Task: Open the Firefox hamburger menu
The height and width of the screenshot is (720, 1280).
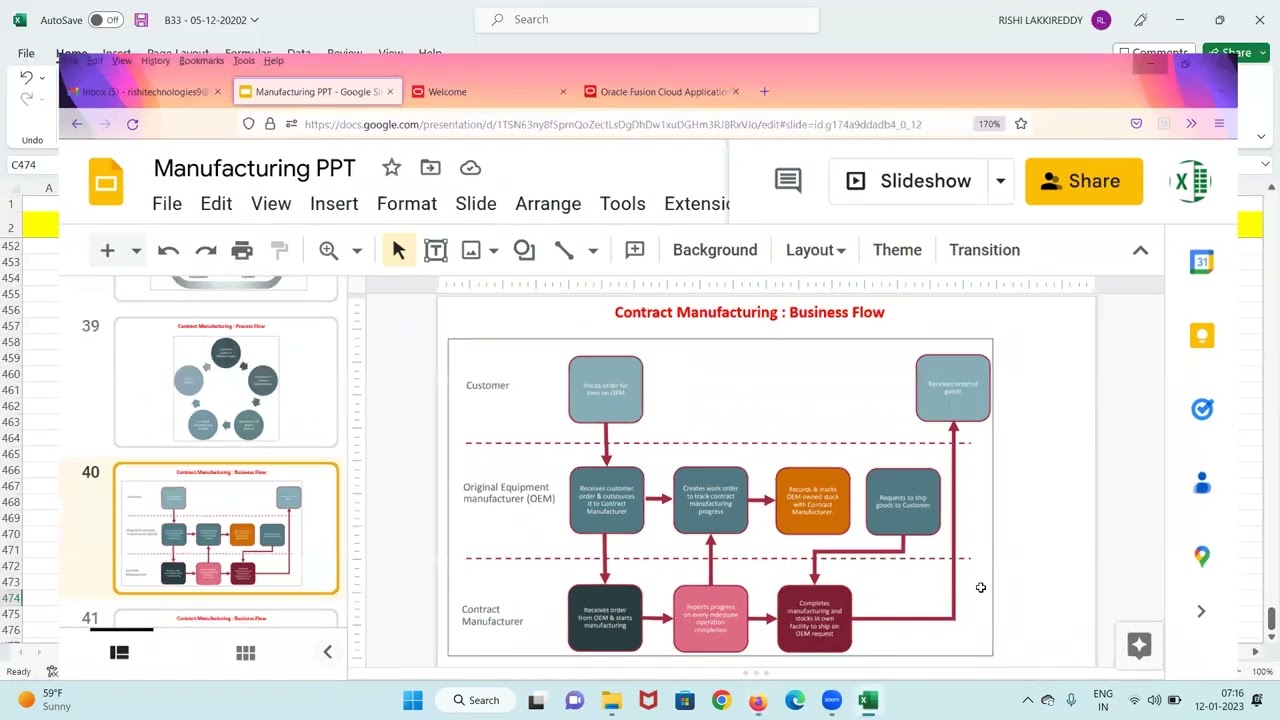Action: pyautogui.click(x=1219, y=124)
